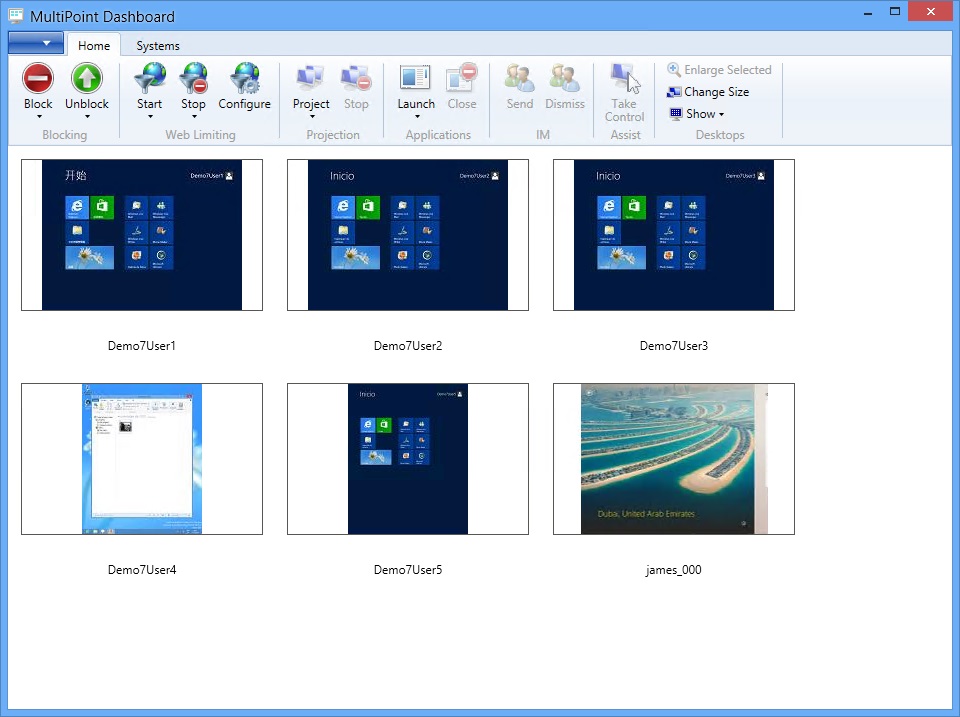
Task: Select the Demo7User4 desktop thumbnail
Action: coord(142,459)
